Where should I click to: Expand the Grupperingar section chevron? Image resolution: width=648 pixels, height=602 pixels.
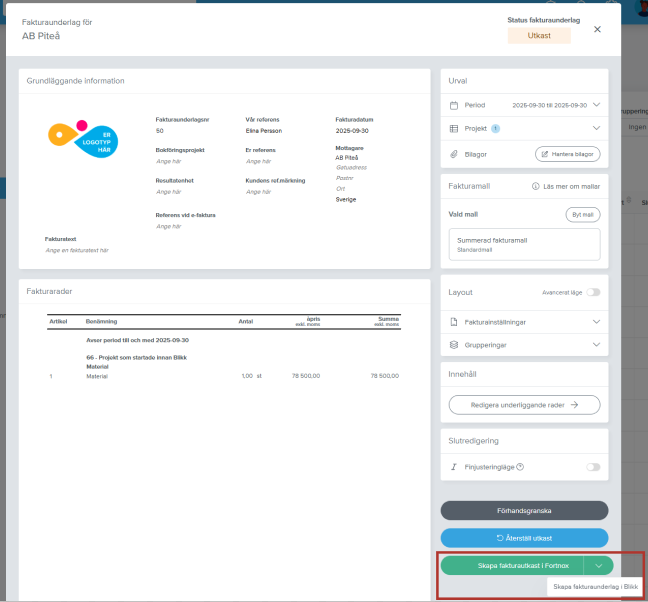(x=597, y=345)
